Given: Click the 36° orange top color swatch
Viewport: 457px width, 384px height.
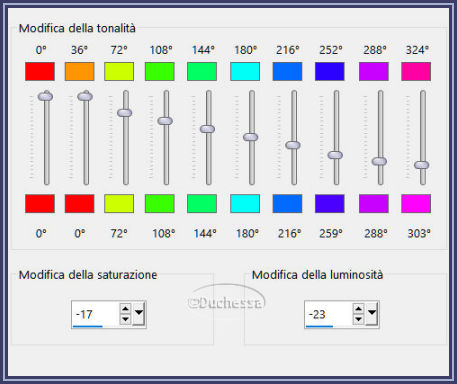Looking at the screenshot, I should pyautogui.click(x=79, y=71).
